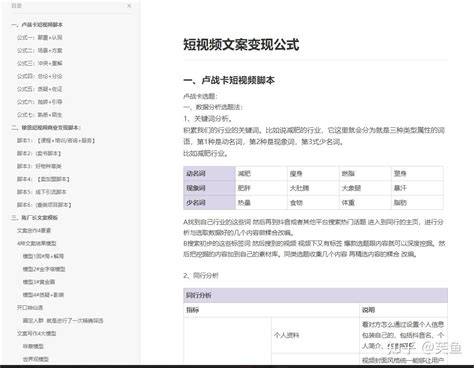Viewport: 474px width, 368px height.
Task: Click the 个人资料 table cell
Action: click(315, 335)
